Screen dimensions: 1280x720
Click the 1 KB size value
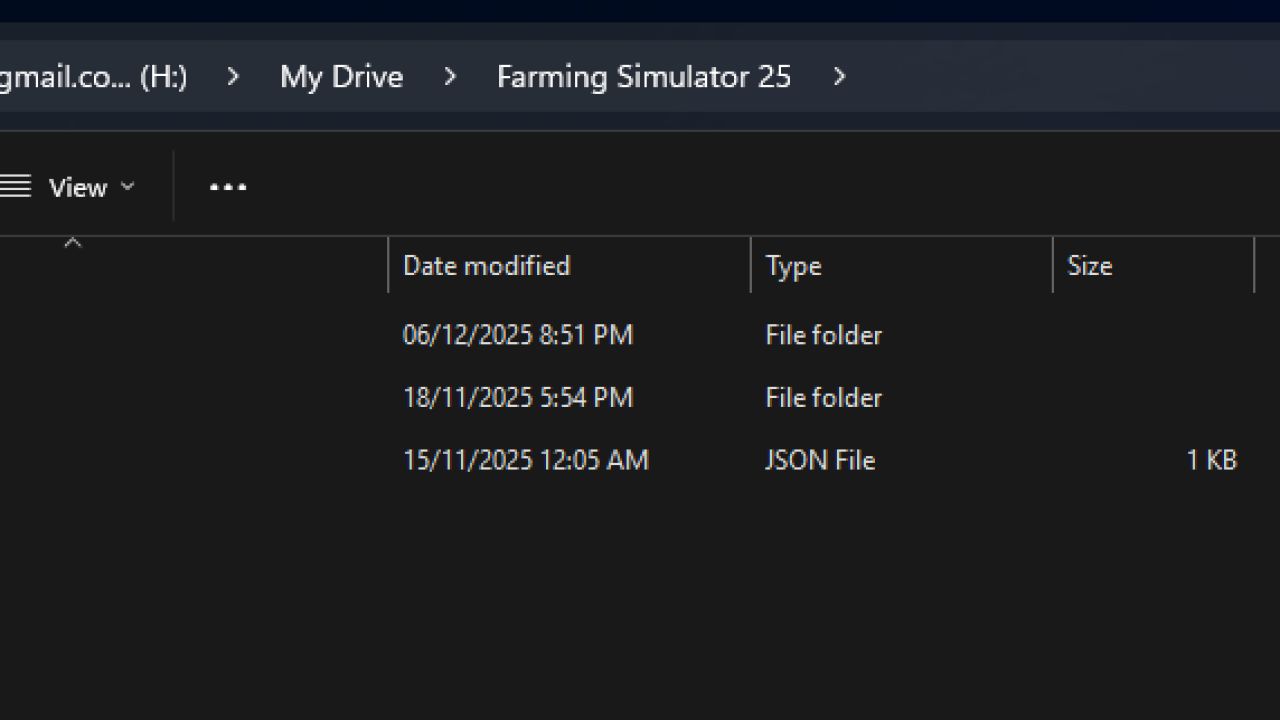point(1211,460)
